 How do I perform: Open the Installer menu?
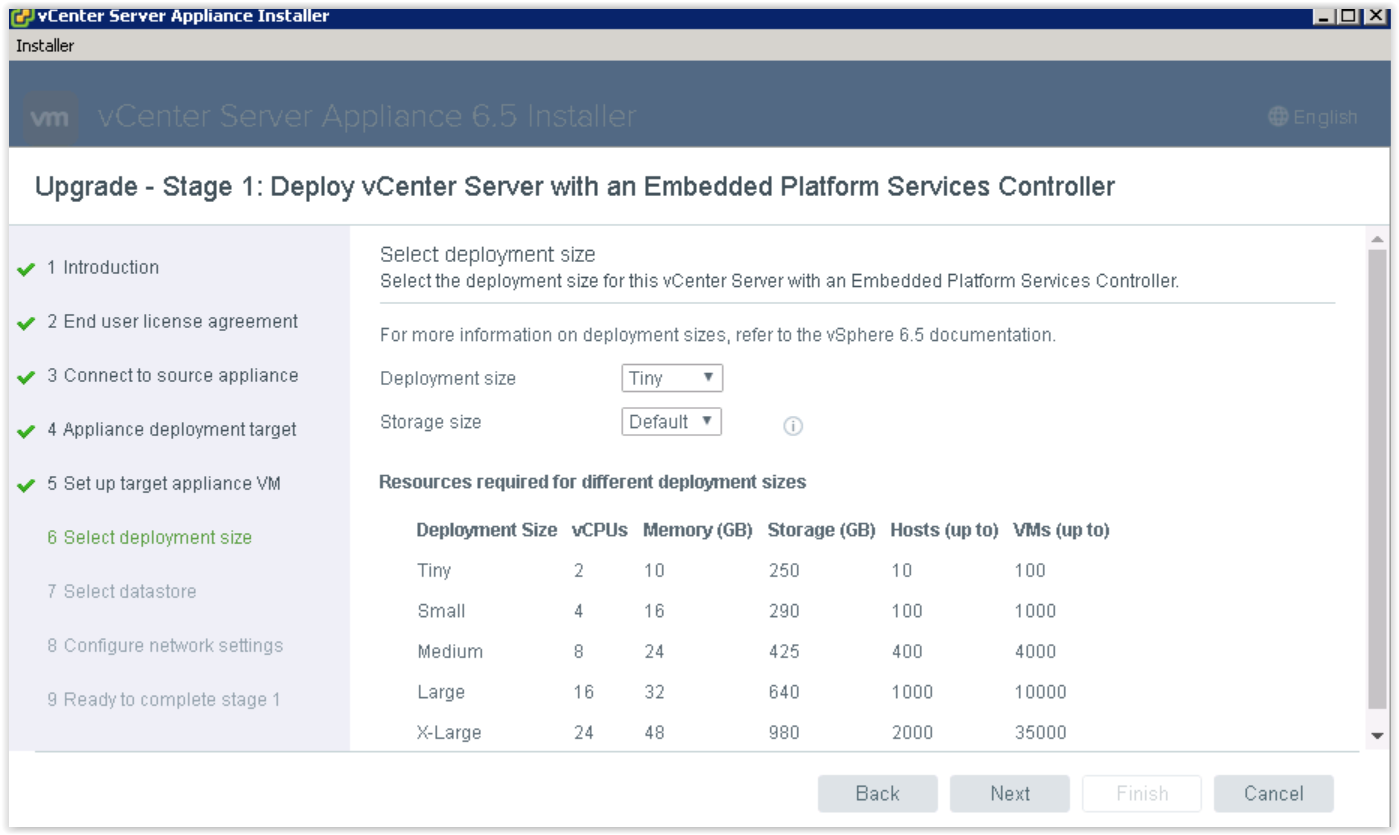click(x=45, y=46)
